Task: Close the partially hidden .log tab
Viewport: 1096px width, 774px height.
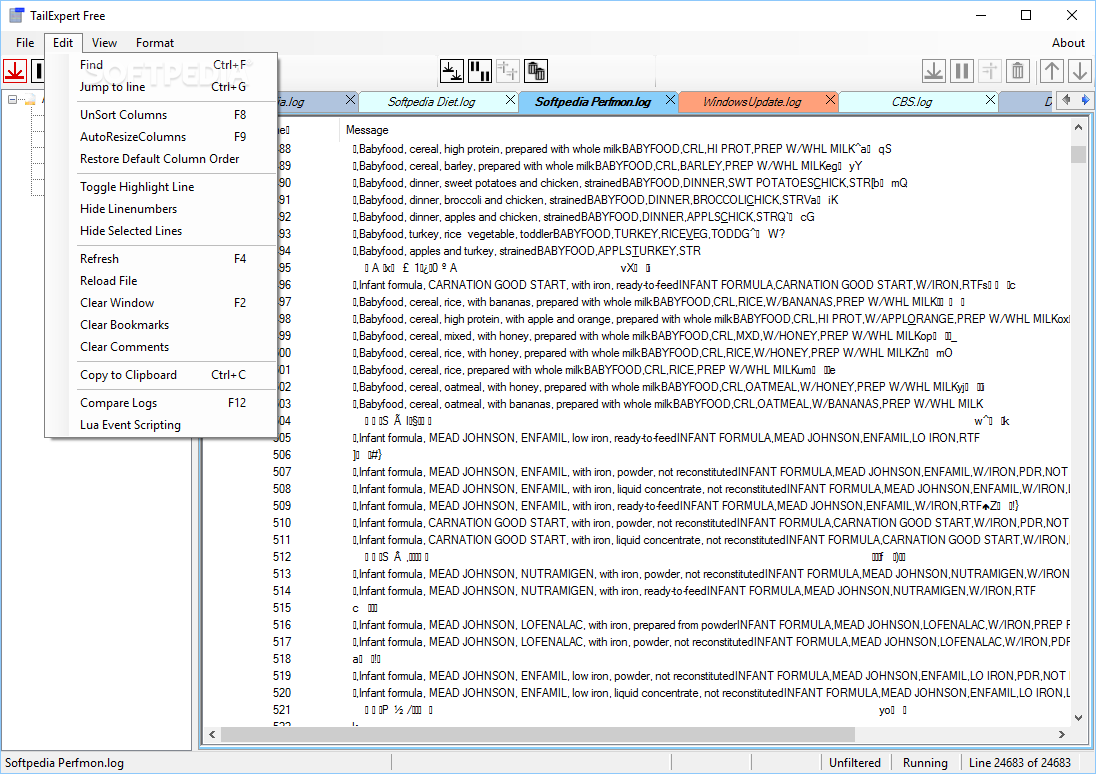Action: 350,100
